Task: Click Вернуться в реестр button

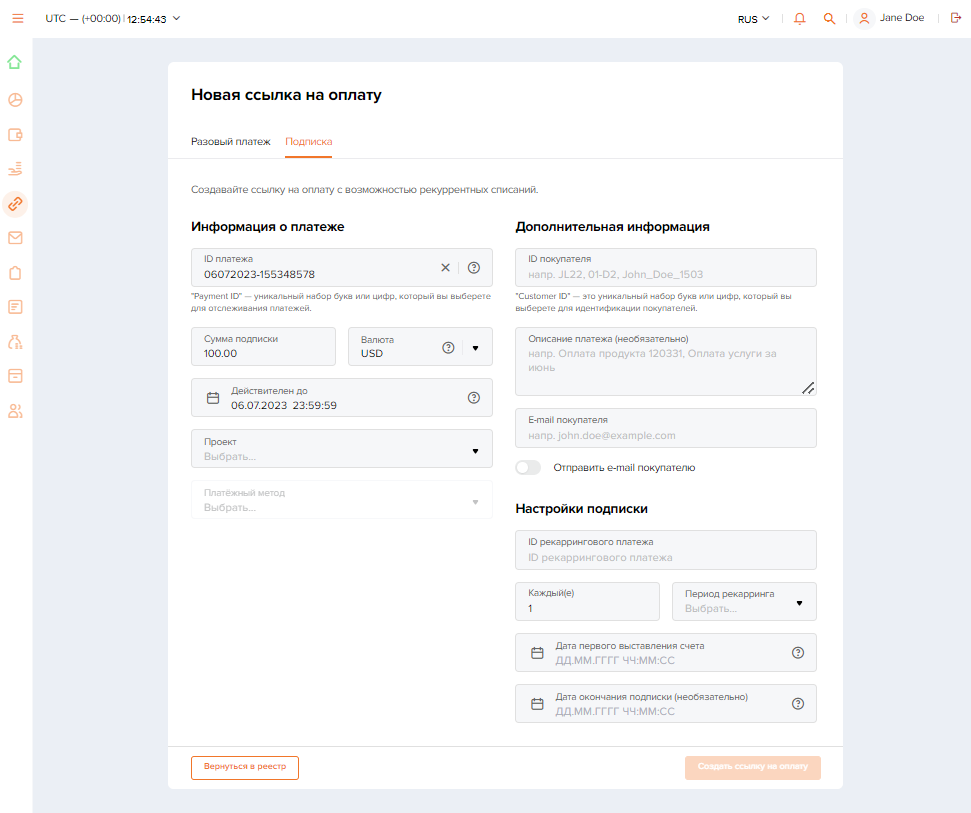Action: (x=245, y=767)
